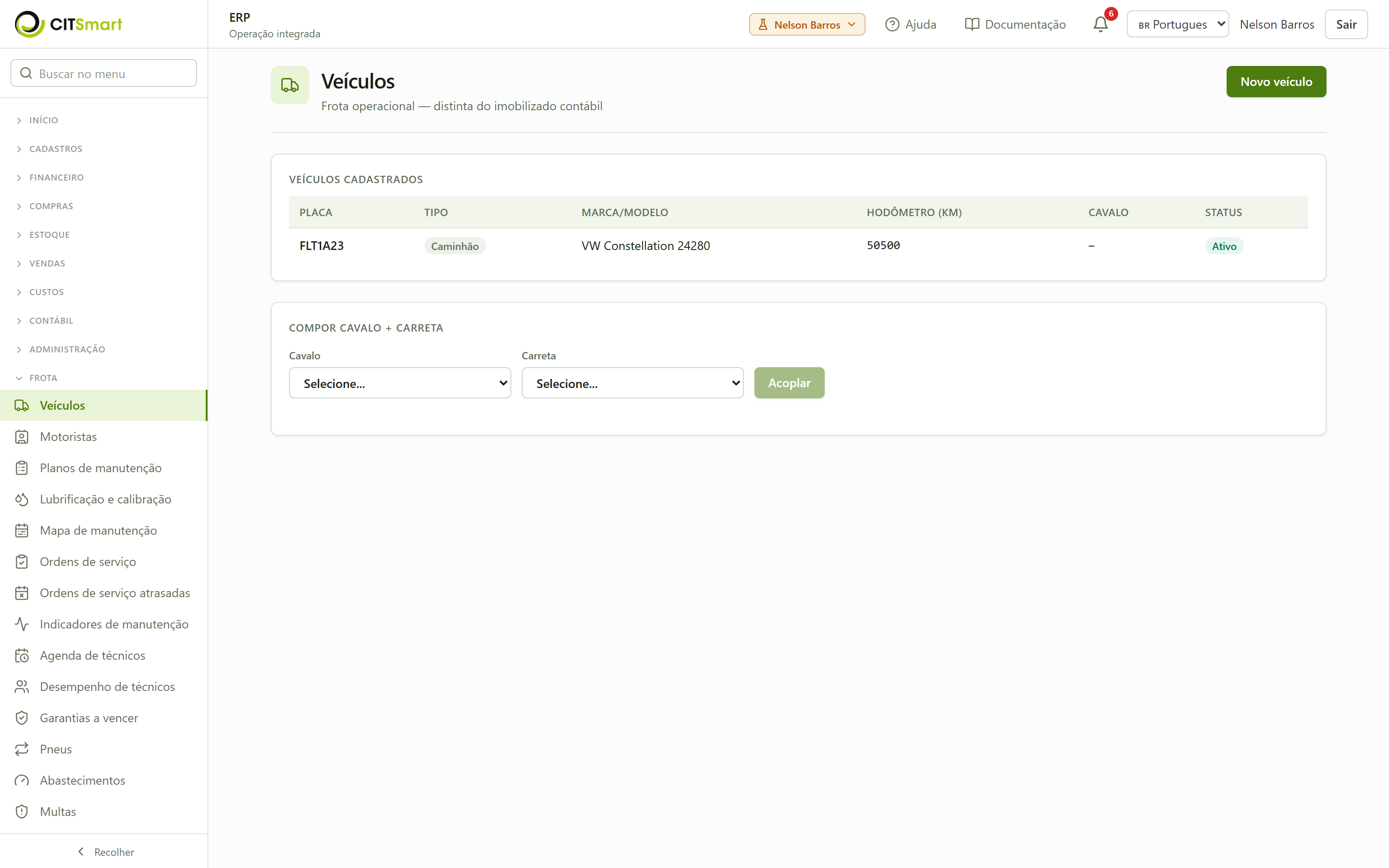Click the Sair button
This screenshot has width=1389, height=868.
(x=1346, y=24)
